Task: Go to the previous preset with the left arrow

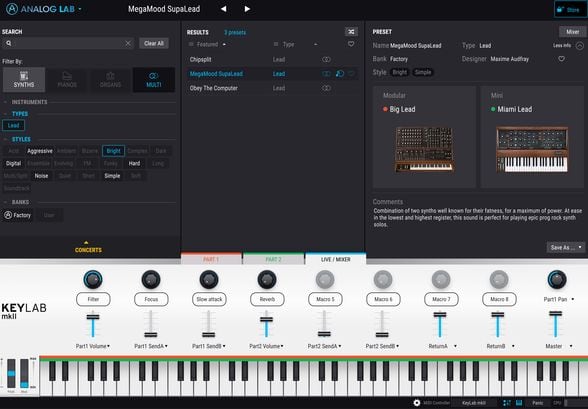Action: 224,9
